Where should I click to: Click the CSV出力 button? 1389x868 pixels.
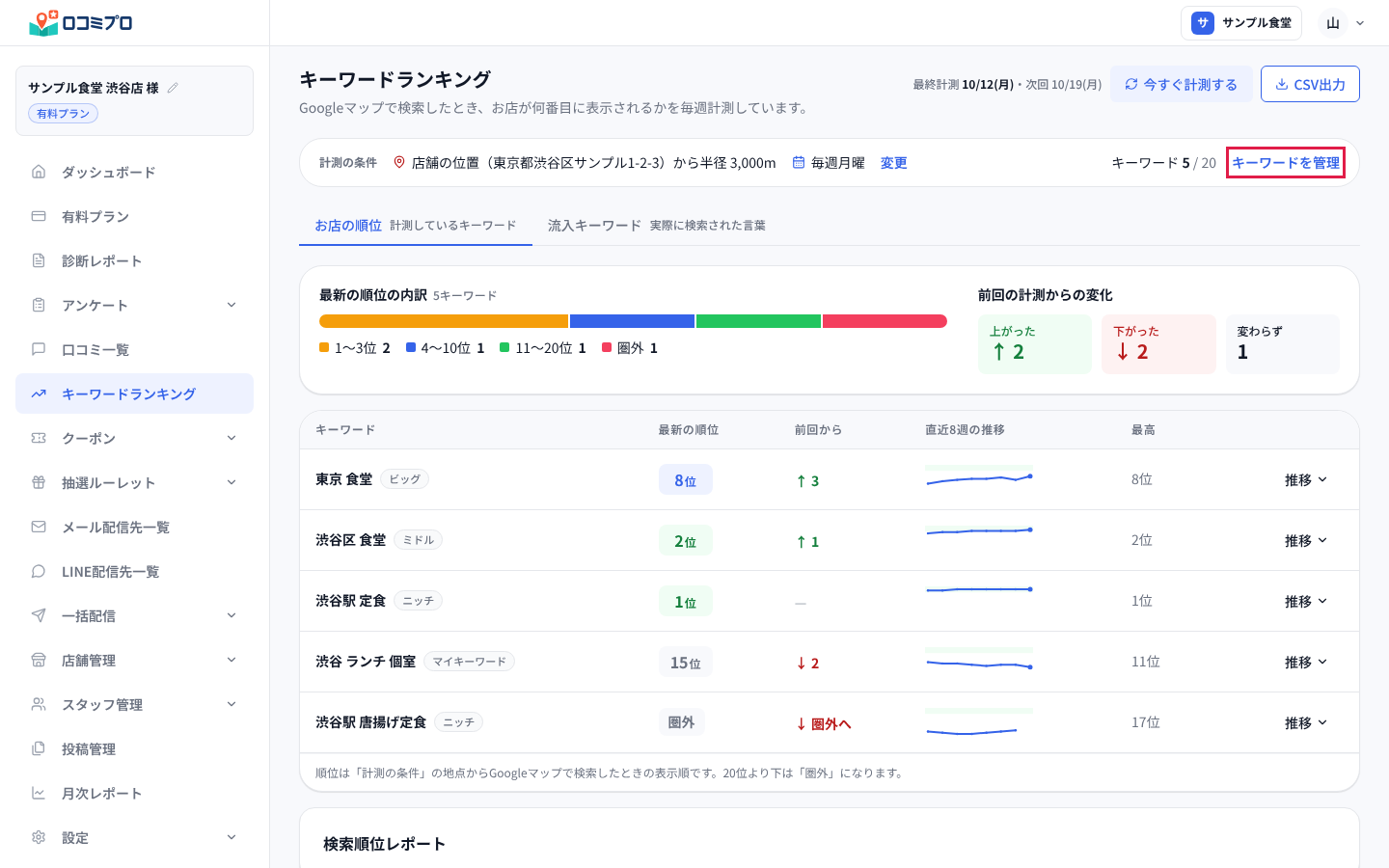point(1310,84)
